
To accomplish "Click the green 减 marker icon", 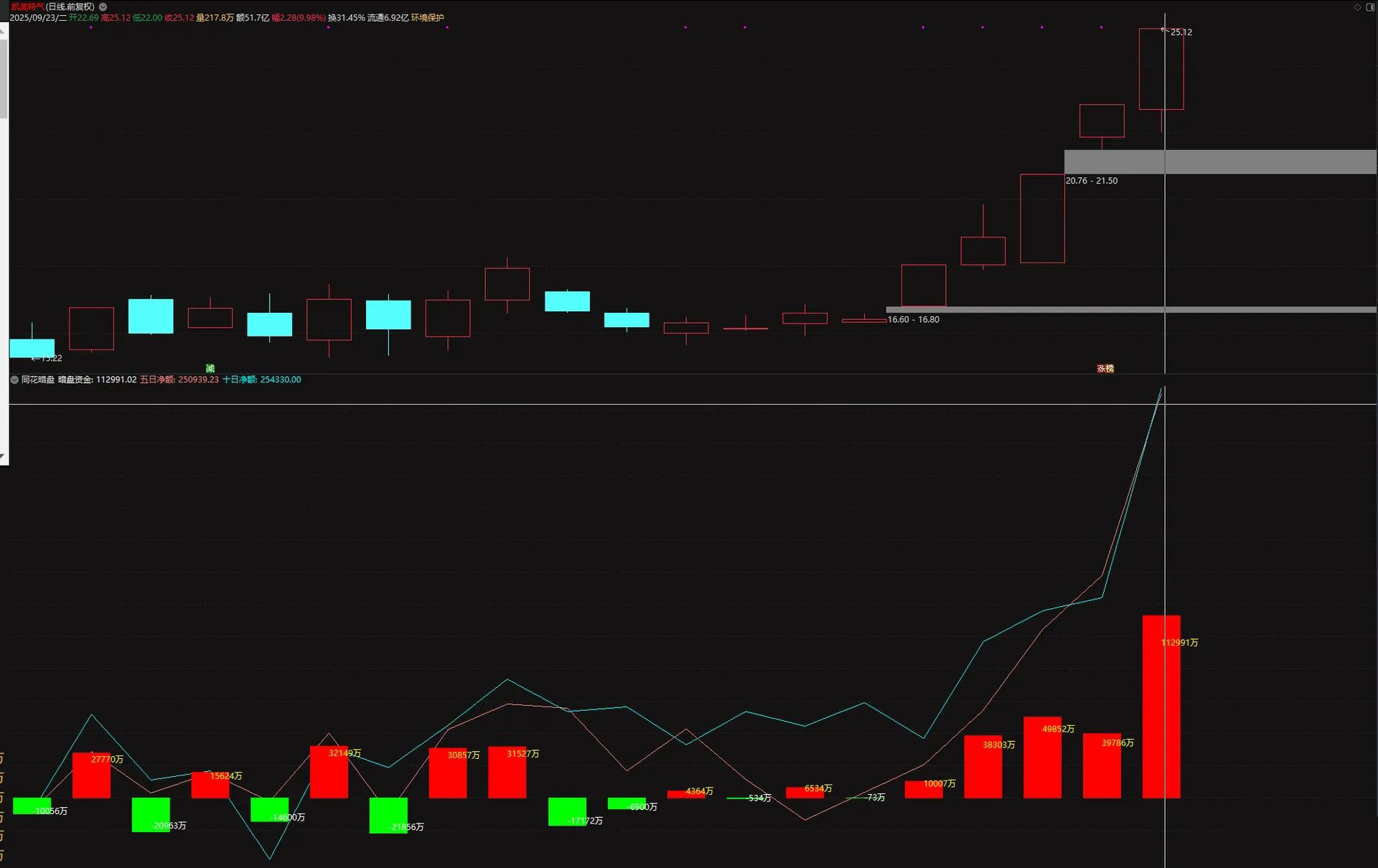I will point(210,368).
